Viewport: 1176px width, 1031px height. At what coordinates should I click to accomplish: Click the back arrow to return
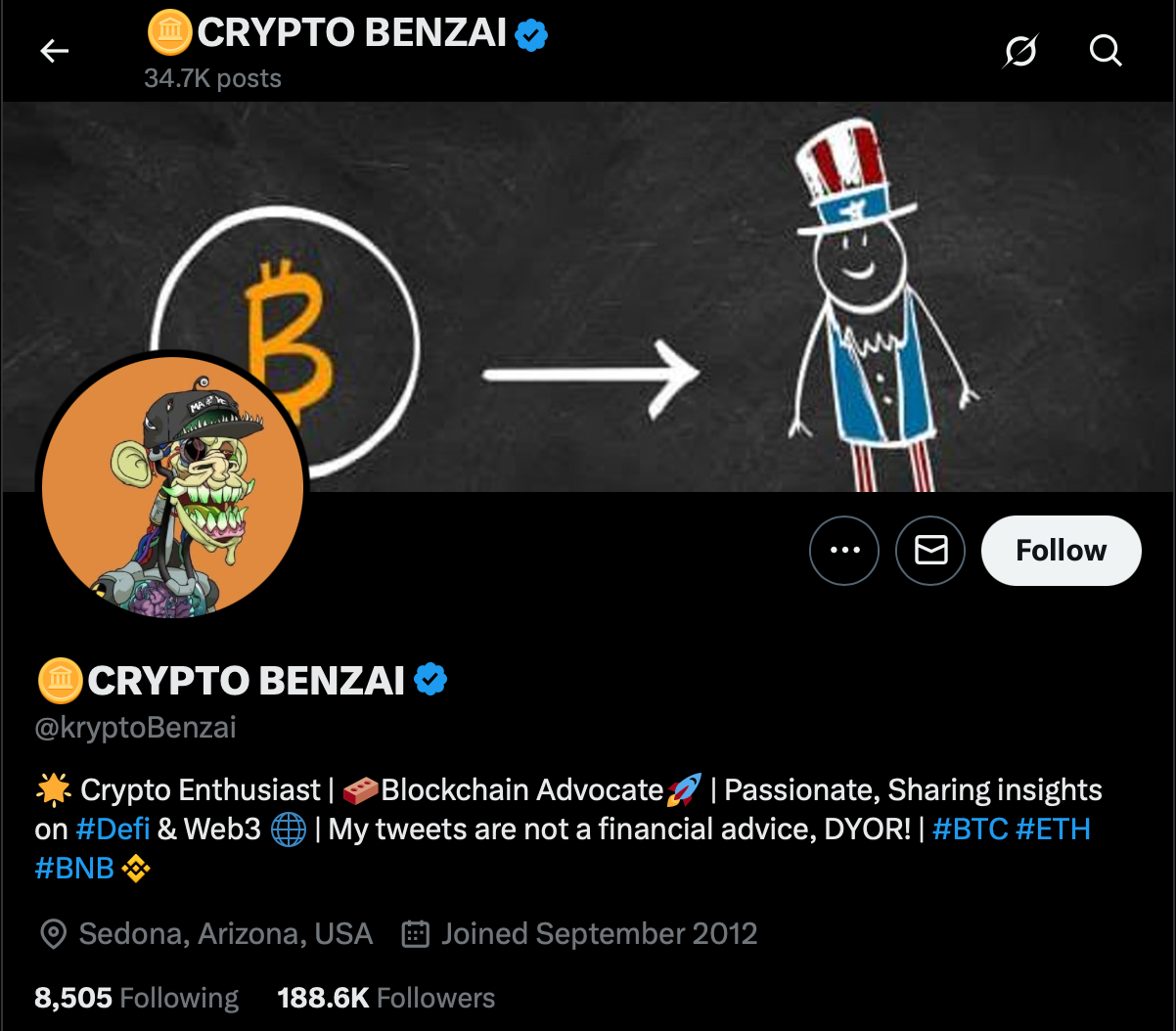(54, 51)
